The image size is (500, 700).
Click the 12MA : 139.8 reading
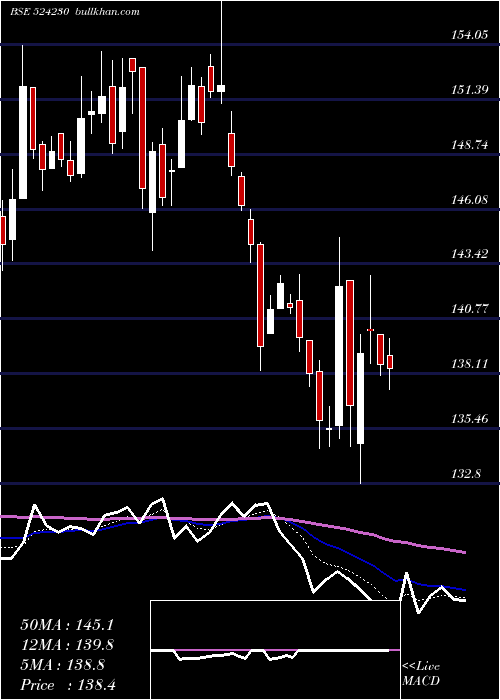click(x=67, y=645)
